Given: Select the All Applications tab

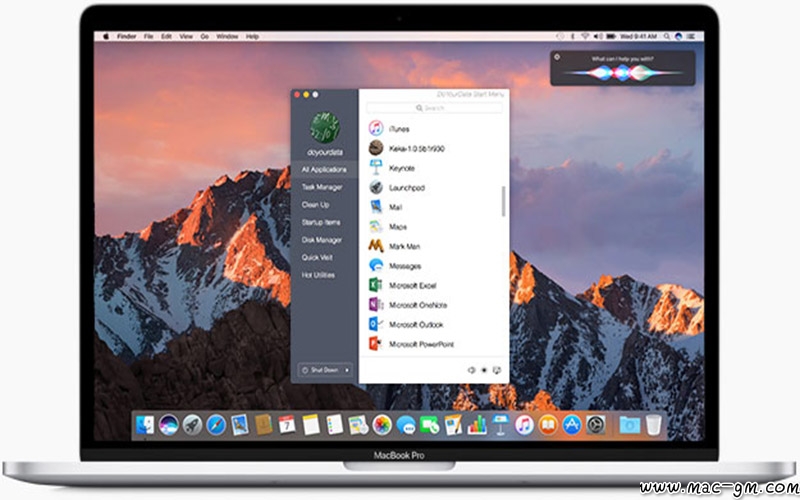Looking at the screenshot, I should point(324,169).
